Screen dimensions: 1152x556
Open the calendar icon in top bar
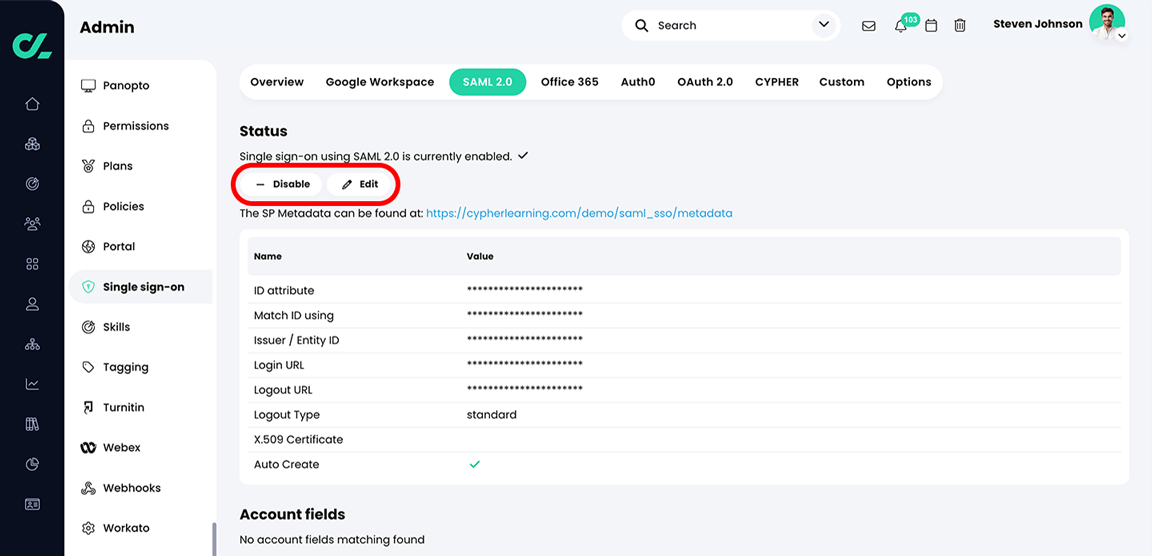931,26
